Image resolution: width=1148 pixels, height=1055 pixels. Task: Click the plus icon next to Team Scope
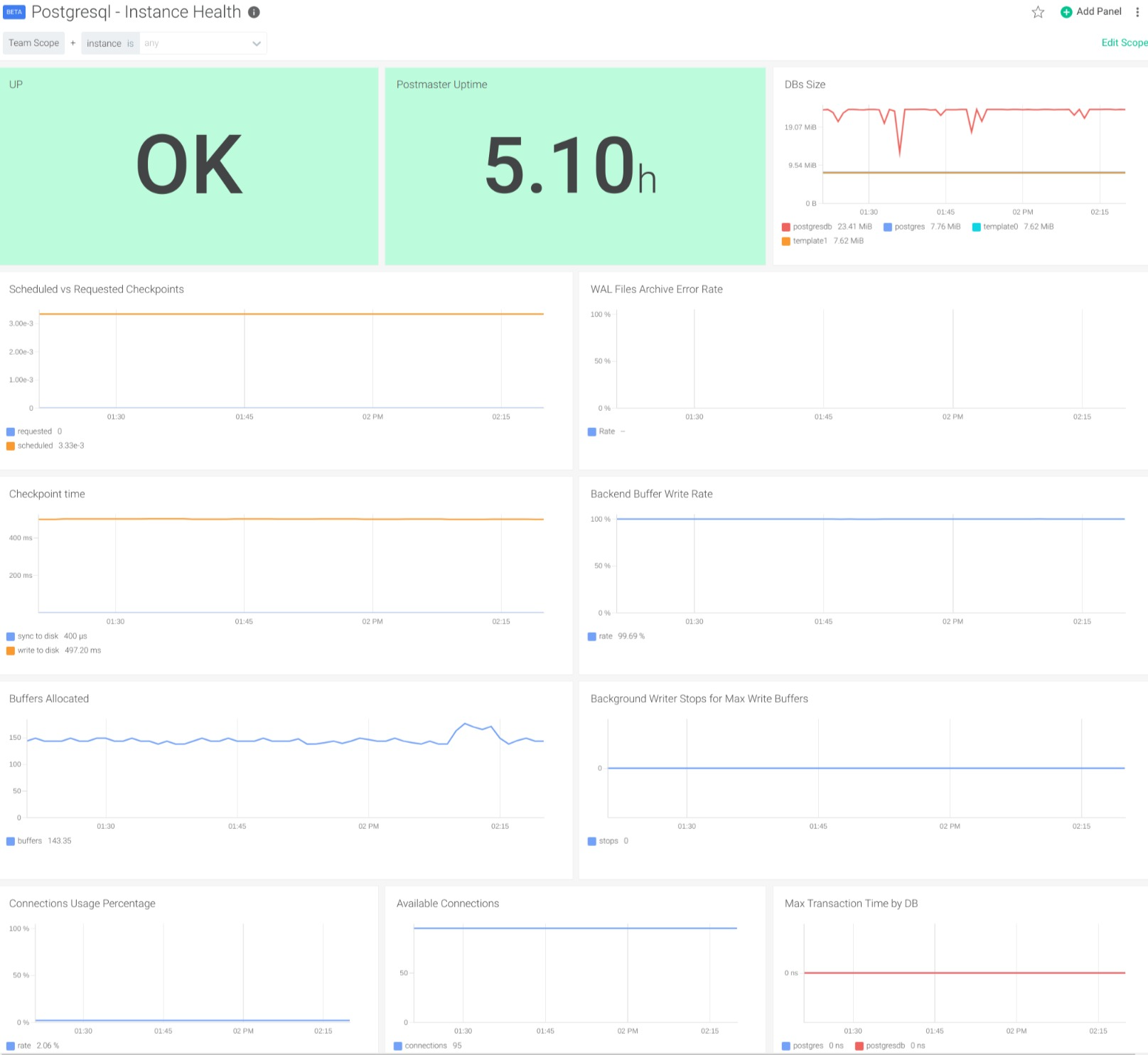73,43
